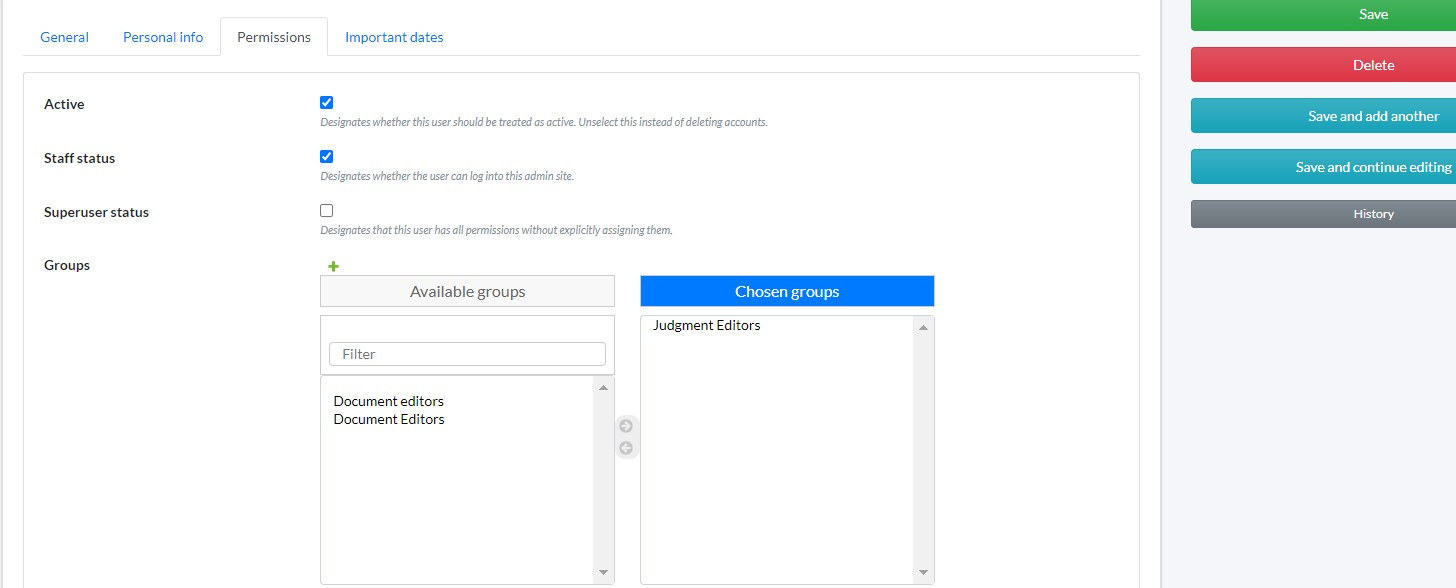Image resolution: width=1456 pixels, height=588 pixels.
Task: Click the scroll-up arrow in Chosen groups list
Action: (923, 327)
